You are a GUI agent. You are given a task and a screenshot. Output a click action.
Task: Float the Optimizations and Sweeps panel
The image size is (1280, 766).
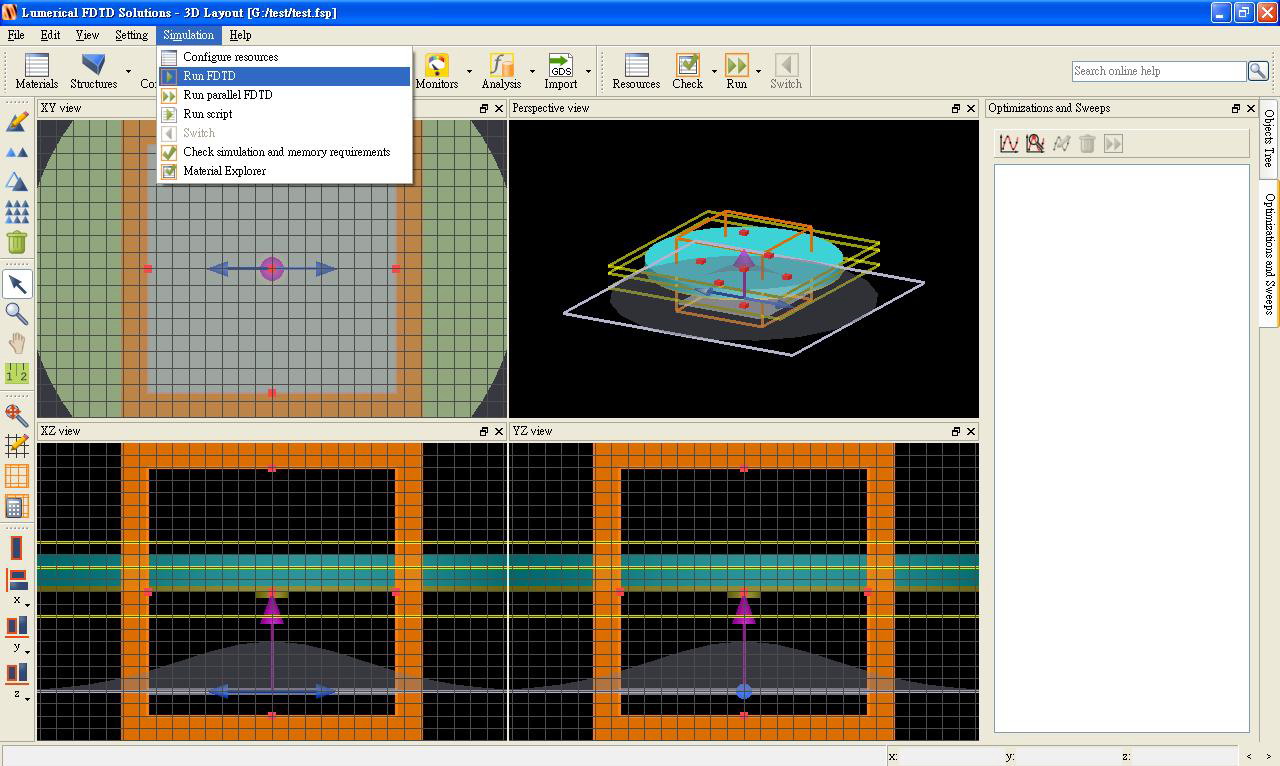tap(1236, 108)
